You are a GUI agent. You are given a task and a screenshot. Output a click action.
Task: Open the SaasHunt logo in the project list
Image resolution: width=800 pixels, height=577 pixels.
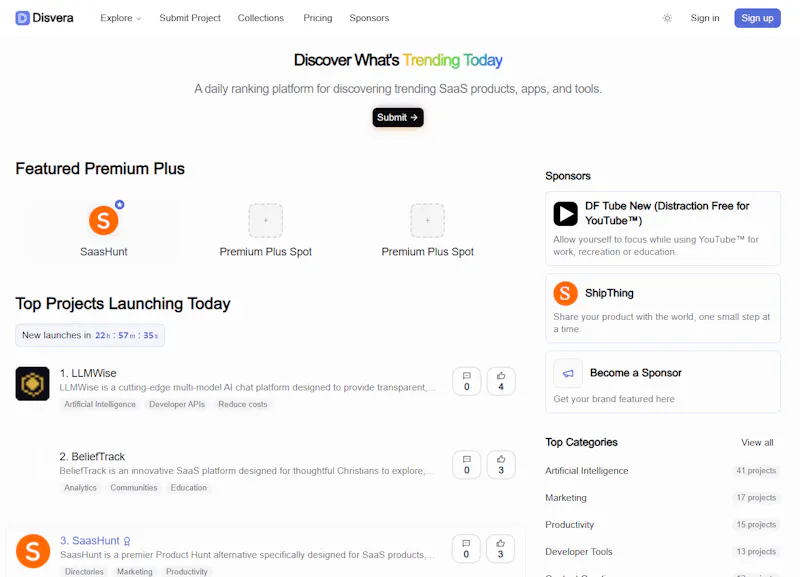[x=33, y=551]
